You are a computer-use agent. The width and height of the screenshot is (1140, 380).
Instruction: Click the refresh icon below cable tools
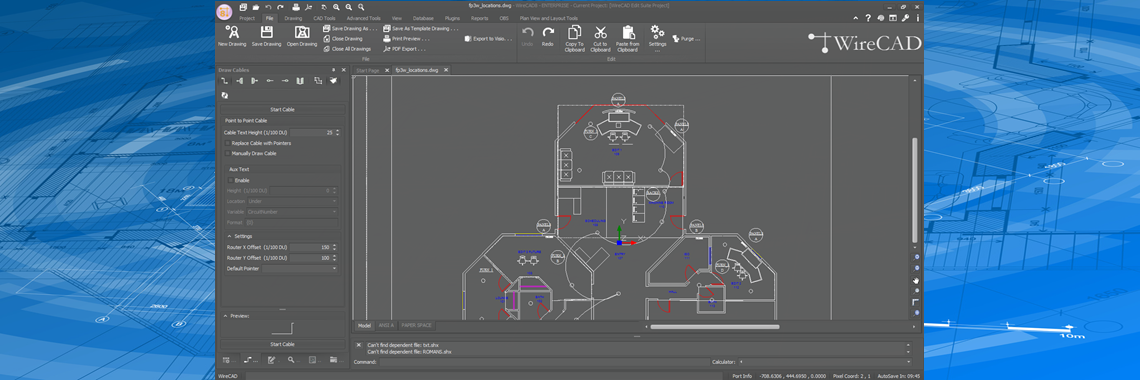225,95
